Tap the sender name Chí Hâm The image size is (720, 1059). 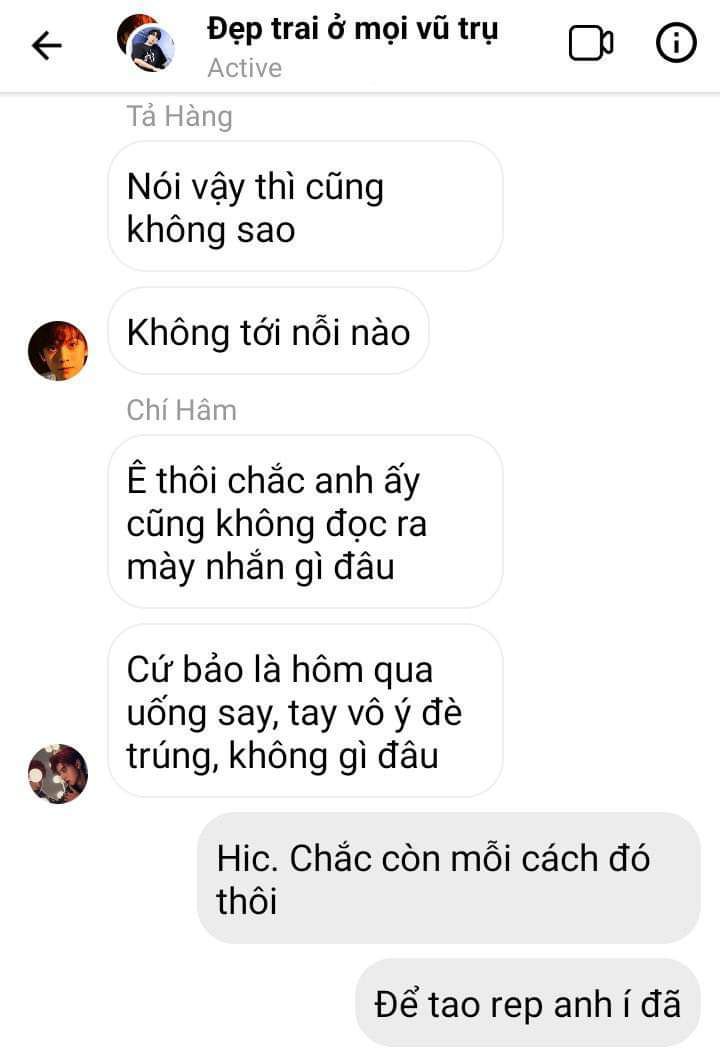pyautogui.click(x=182, y=410)
